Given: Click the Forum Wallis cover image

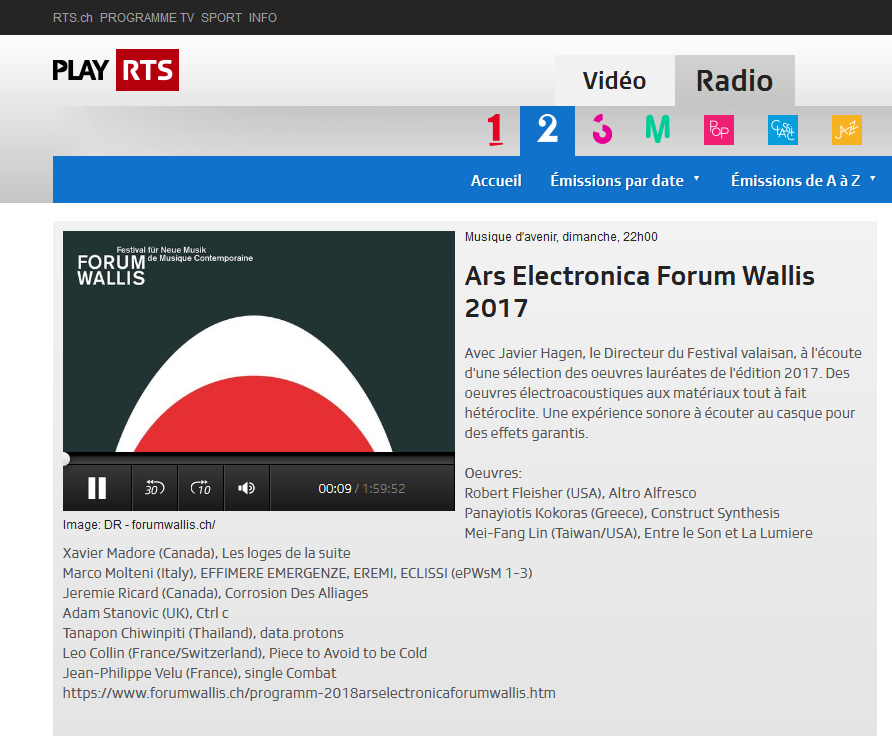Looking at the screenshot, I should pyautogui.click(x=259, y=341).
